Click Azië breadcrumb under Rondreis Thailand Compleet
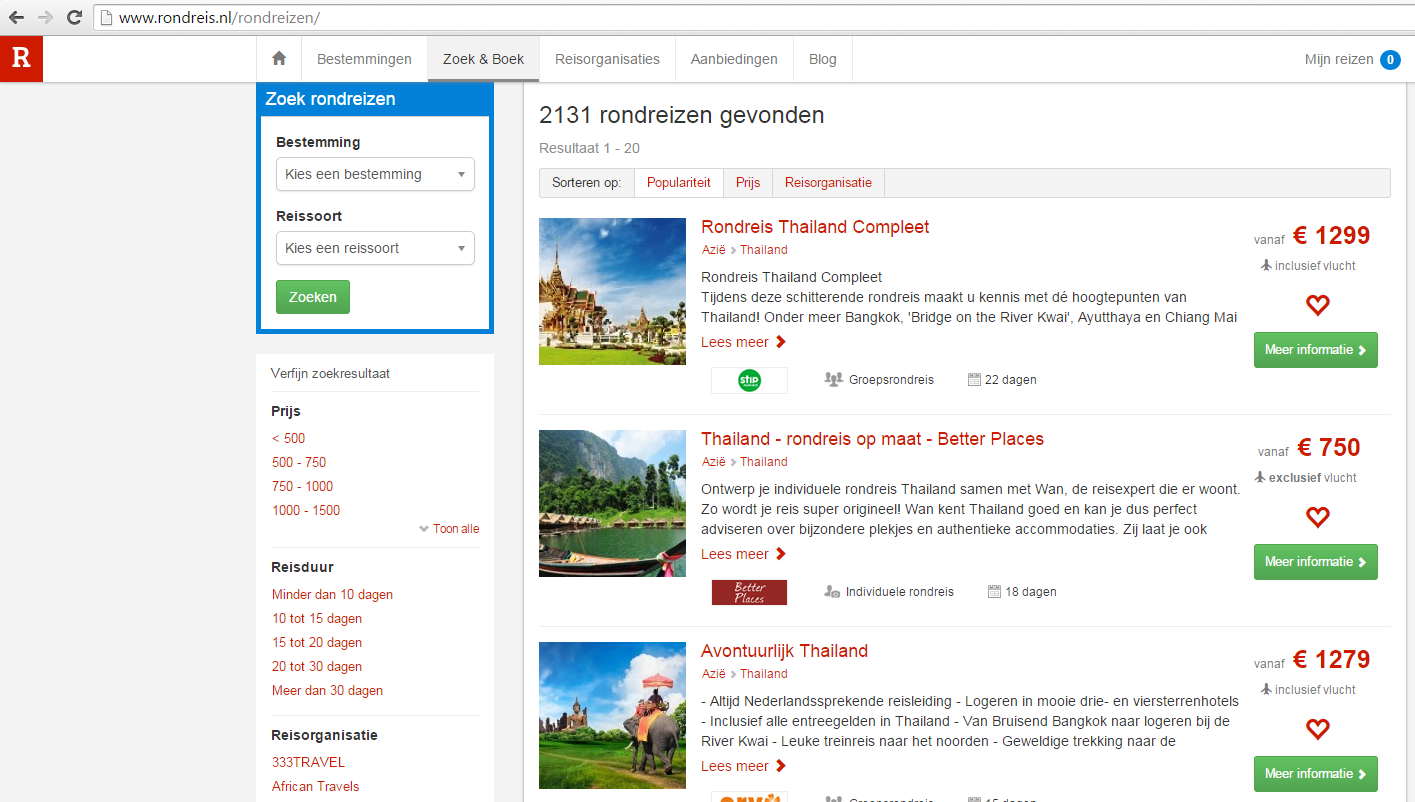 pyautogui.click(x=713, y=250)
